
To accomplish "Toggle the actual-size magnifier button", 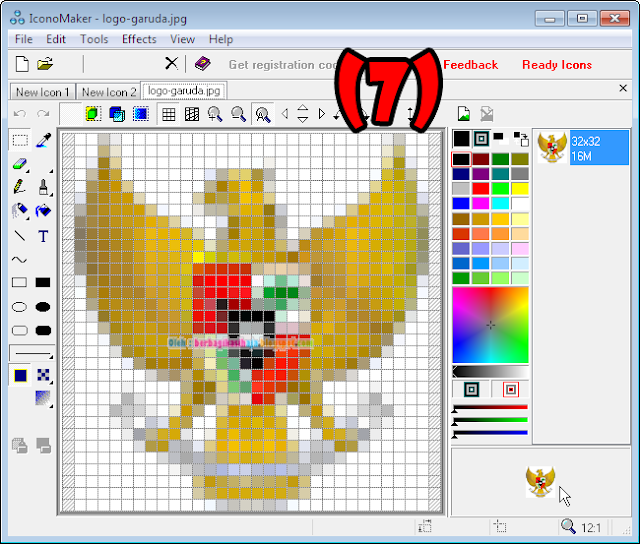I will pyautogui.click(x=262, y=114).
